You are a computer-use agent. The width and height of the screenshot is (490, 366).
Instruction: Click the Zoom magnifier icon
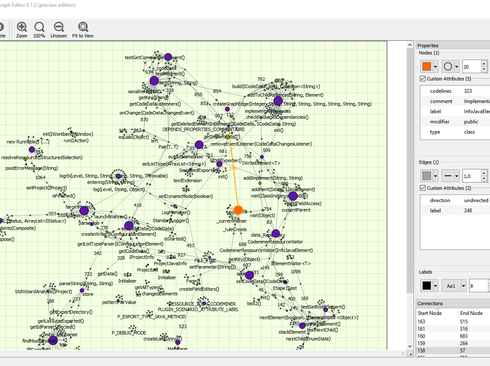click(x=22, y=27)
